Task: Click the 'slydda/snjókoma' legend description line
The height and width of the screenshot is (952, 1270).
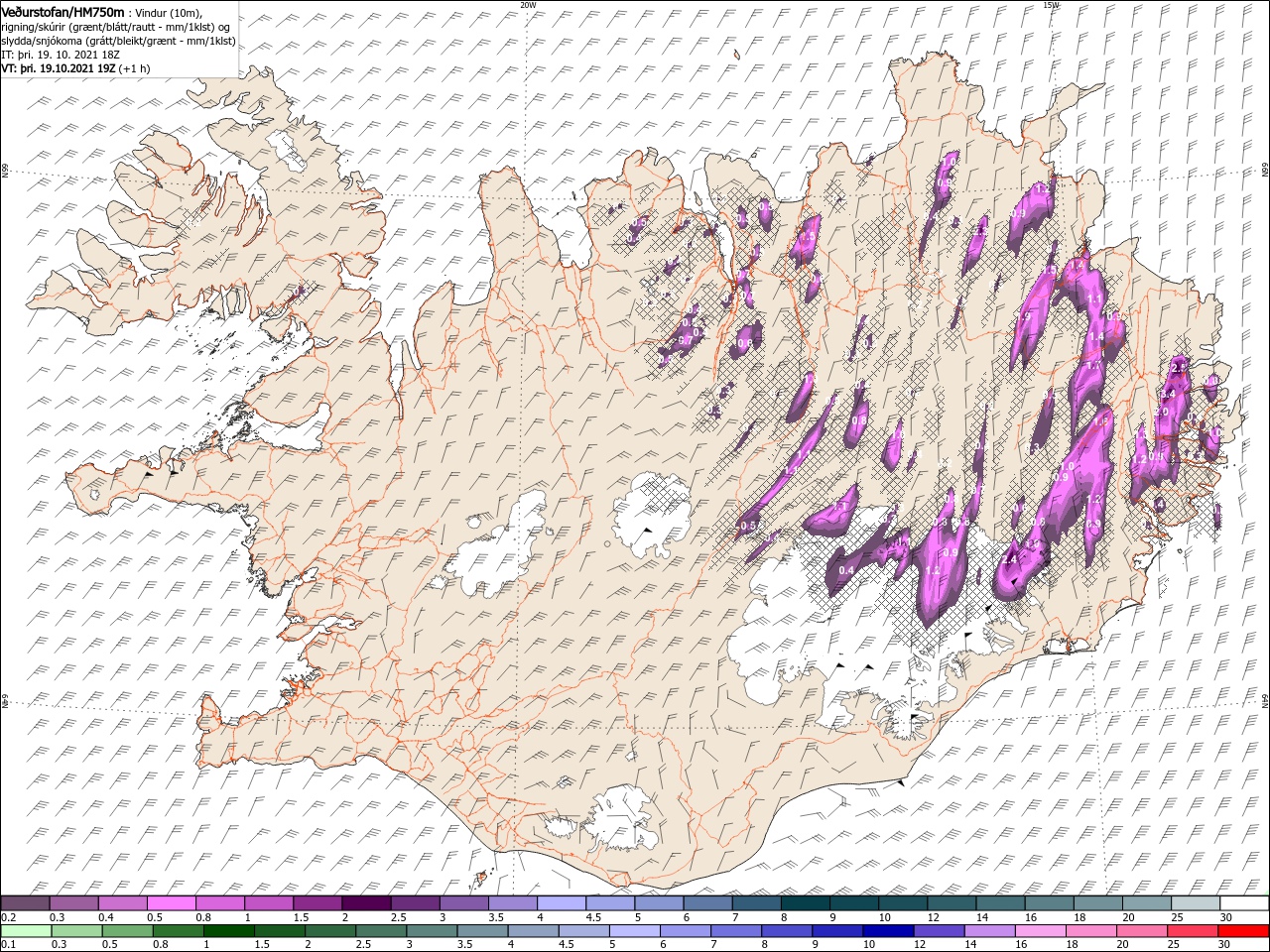Action: tap(118, 41)
